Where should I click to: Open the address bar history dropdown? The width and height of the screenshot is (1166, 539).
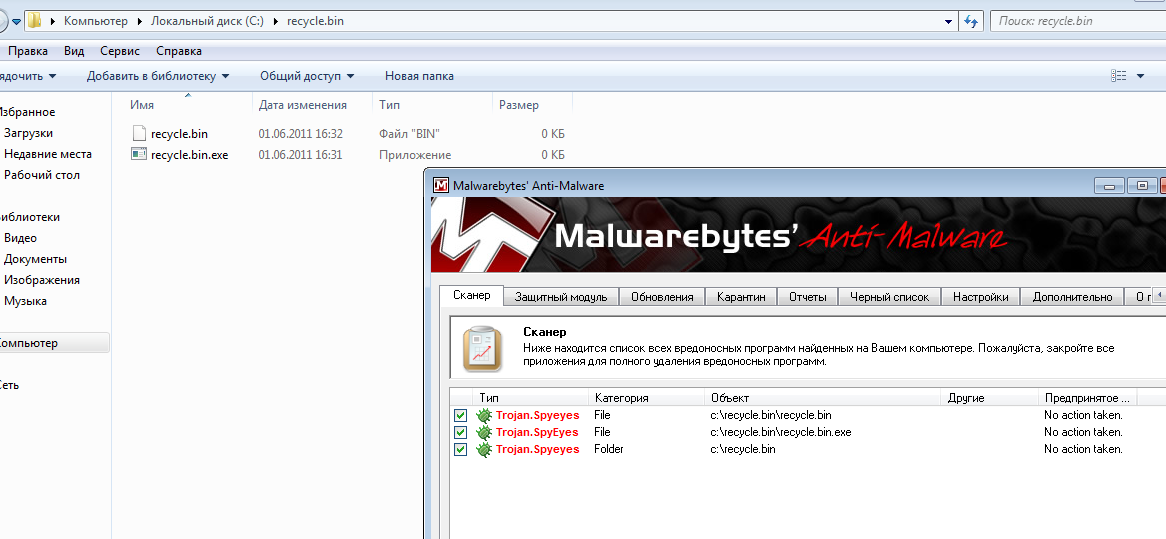point(948,22)
